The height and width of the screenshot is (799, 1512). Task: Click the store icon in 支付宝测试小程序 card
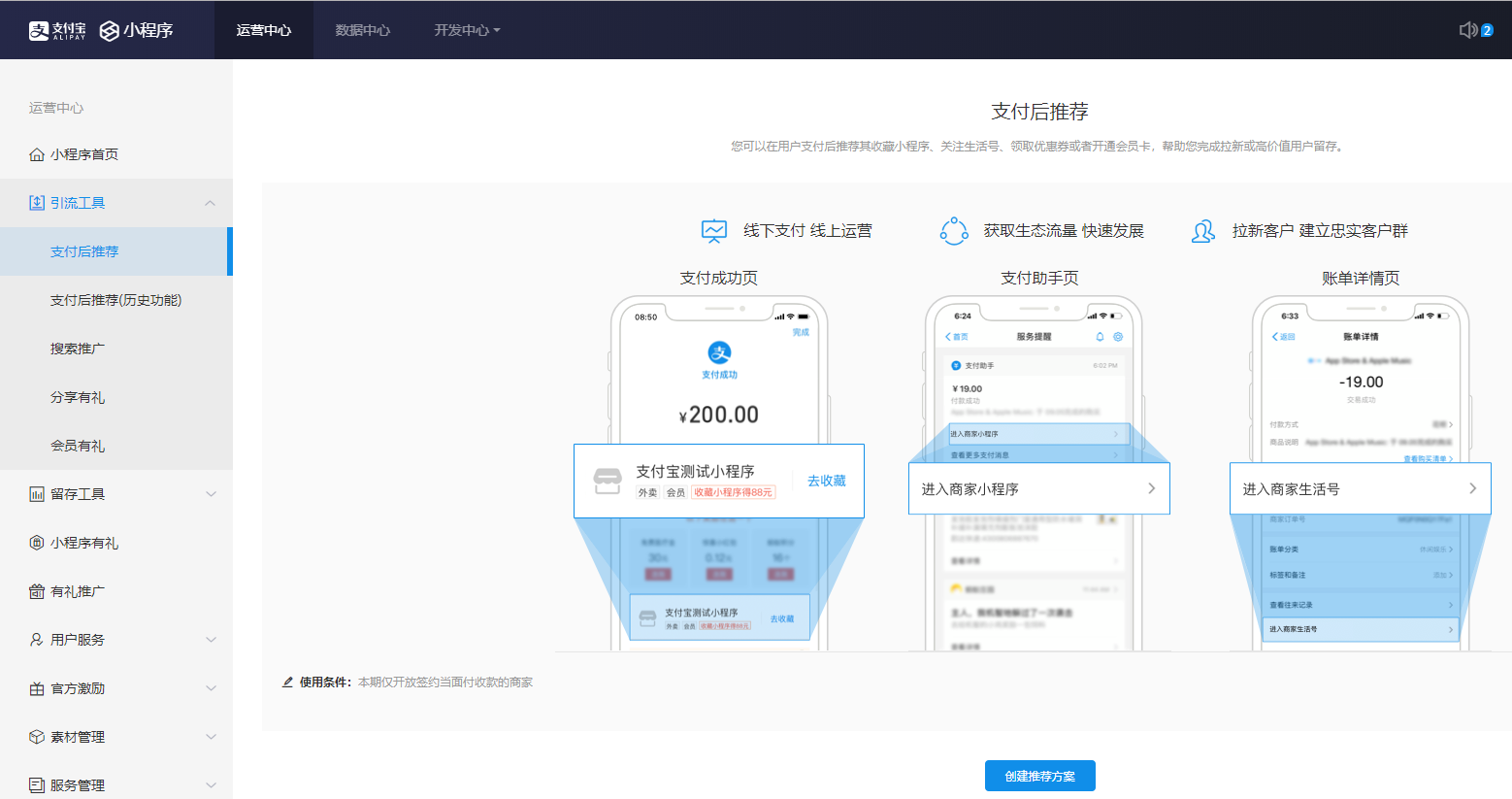click(x=608, y=481)
